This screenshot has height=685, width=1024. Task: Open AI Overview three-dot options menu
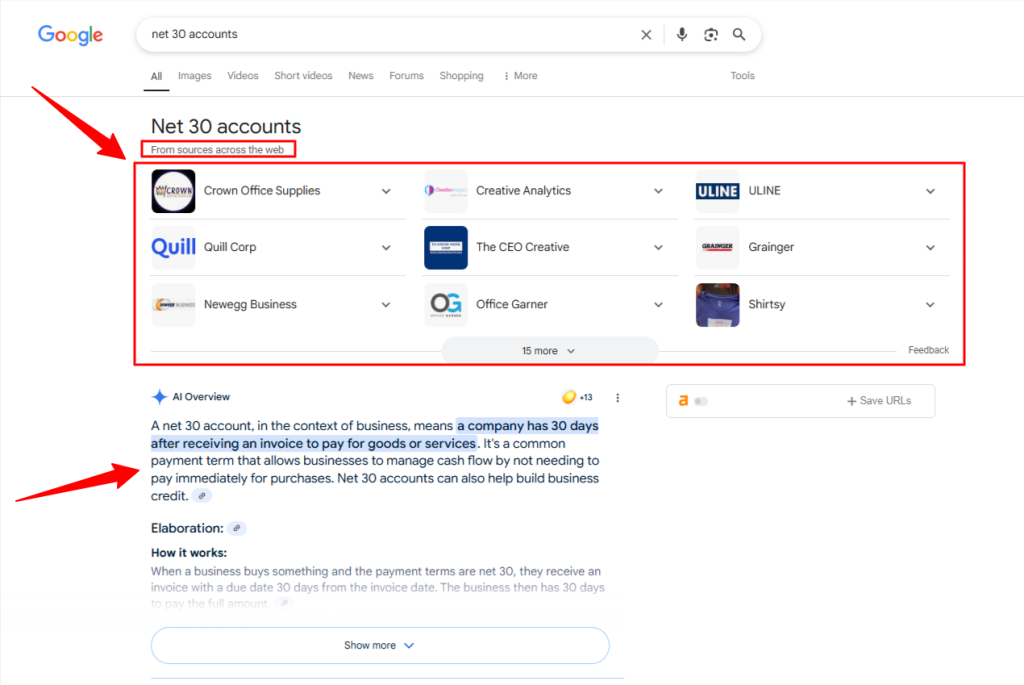click(617, 397)
